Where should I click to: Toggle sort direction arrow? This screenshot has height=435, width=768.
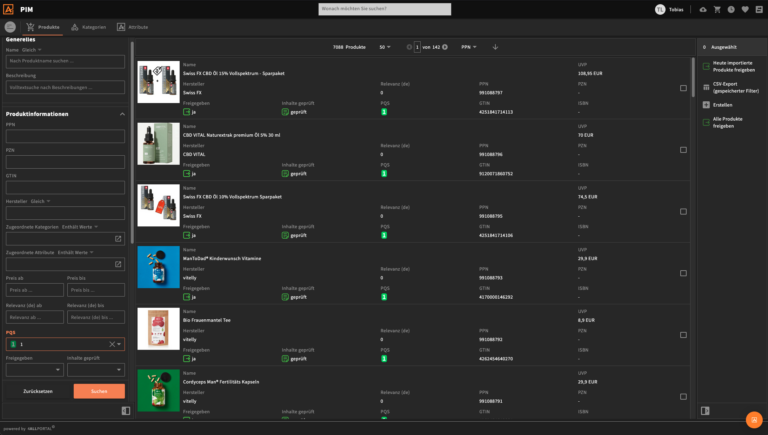point(495,47)
